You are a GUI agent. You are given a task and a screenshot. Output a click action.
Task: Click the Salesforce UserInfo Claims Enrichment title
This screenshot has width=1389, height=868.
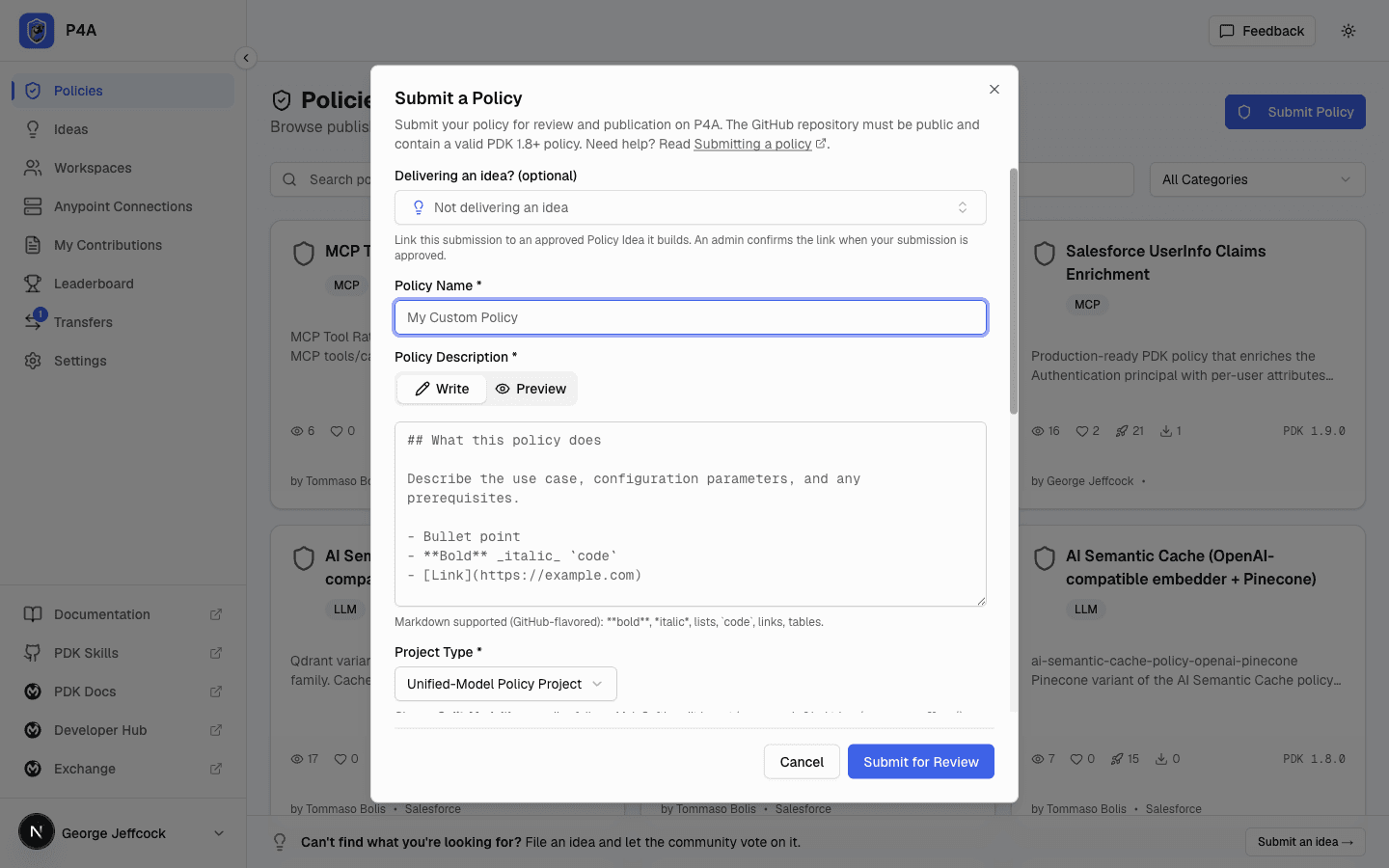[x=1165, y=262]
